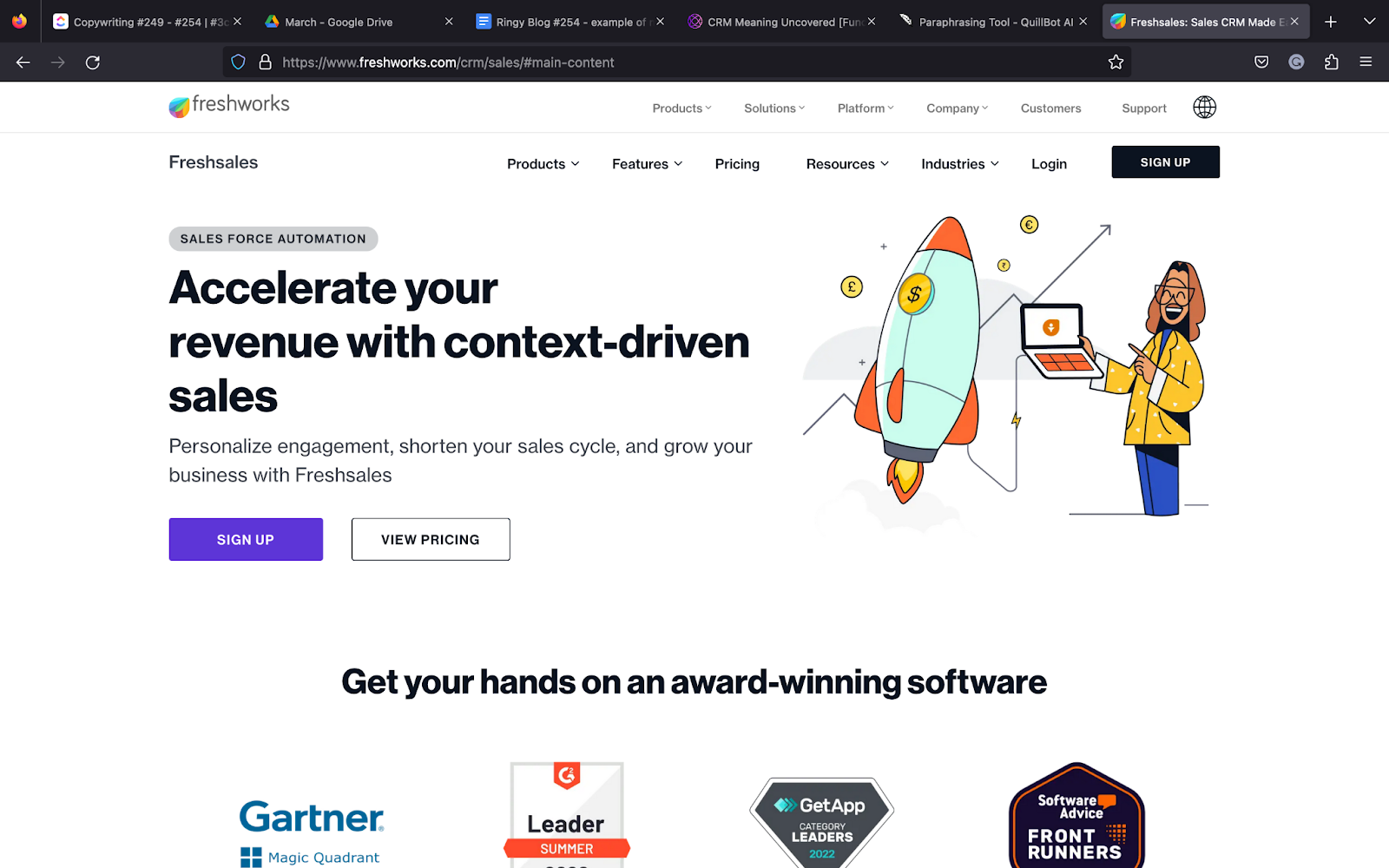Expand the Industries dropdown

click(960, 164)
